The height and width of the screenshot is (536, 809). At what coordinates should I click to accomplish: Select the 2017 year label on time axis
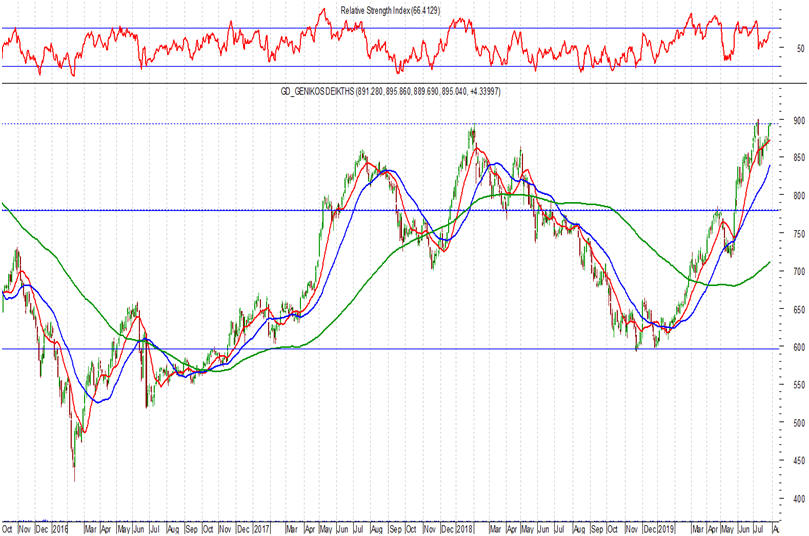[262, 529]
